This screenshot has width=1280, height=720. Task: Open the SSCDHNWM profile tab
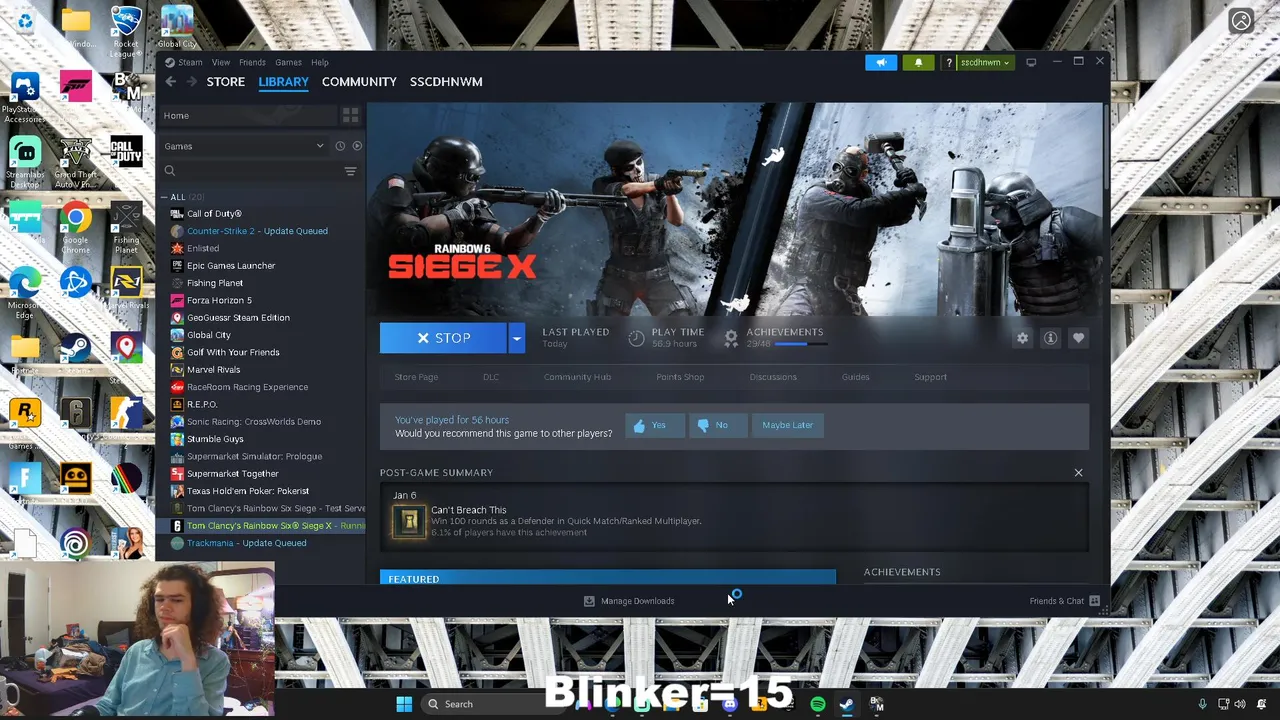pyautogui.click(x=446, y=82)
